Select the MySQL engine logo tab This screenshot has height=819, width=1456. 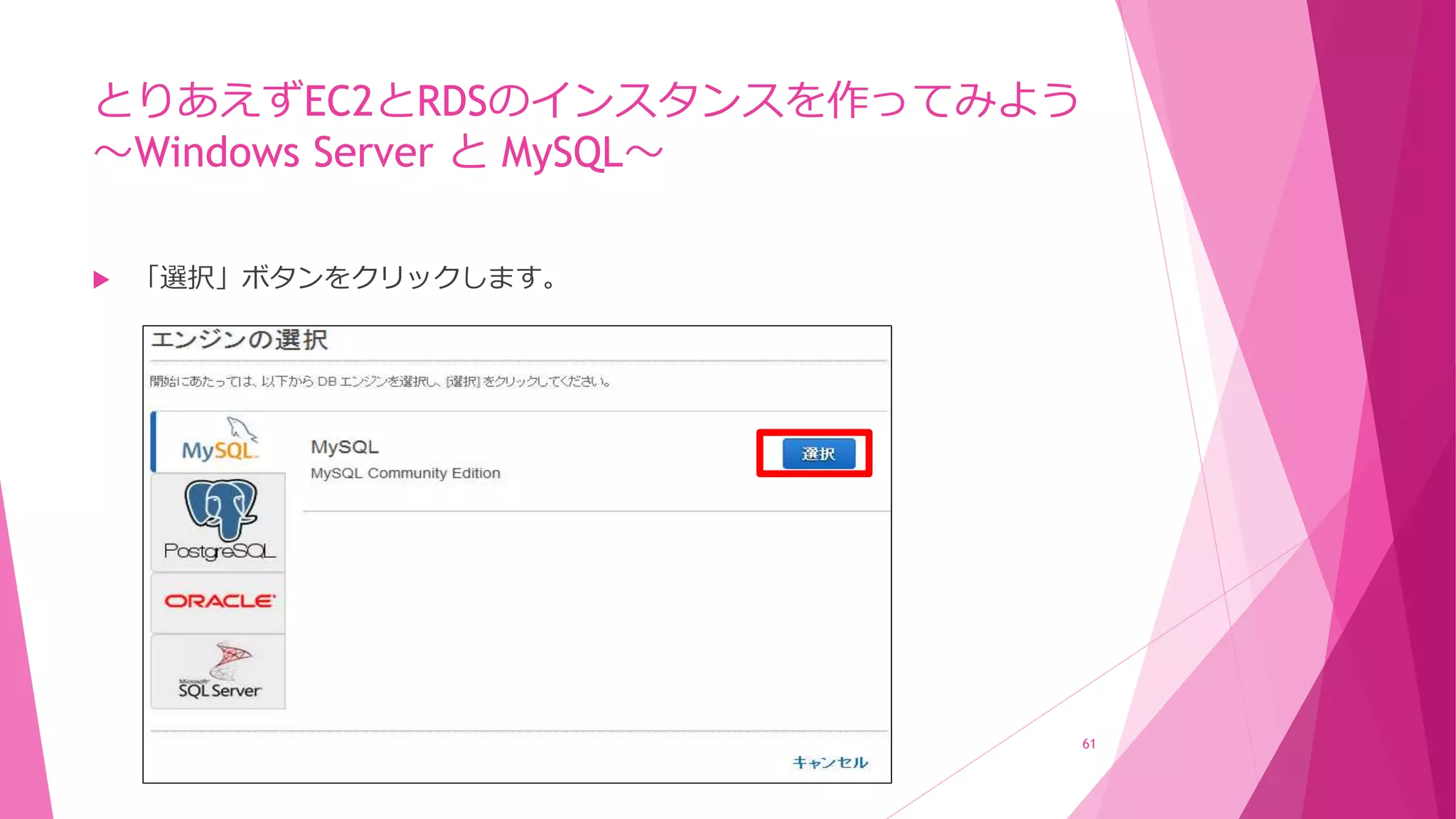click(219, 441)
